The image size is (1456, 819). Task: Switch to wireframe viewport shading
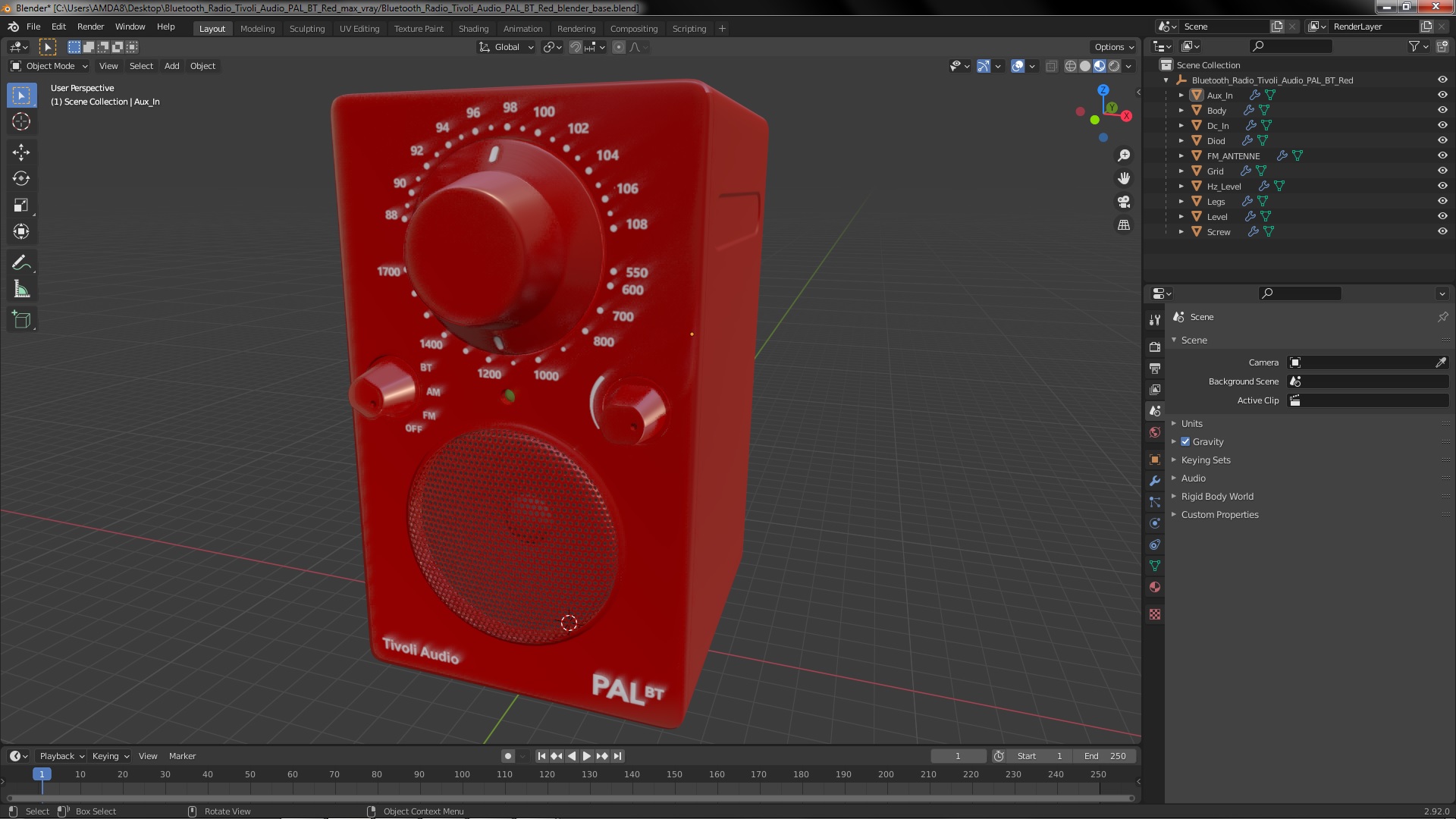(x=1071, y=66)
